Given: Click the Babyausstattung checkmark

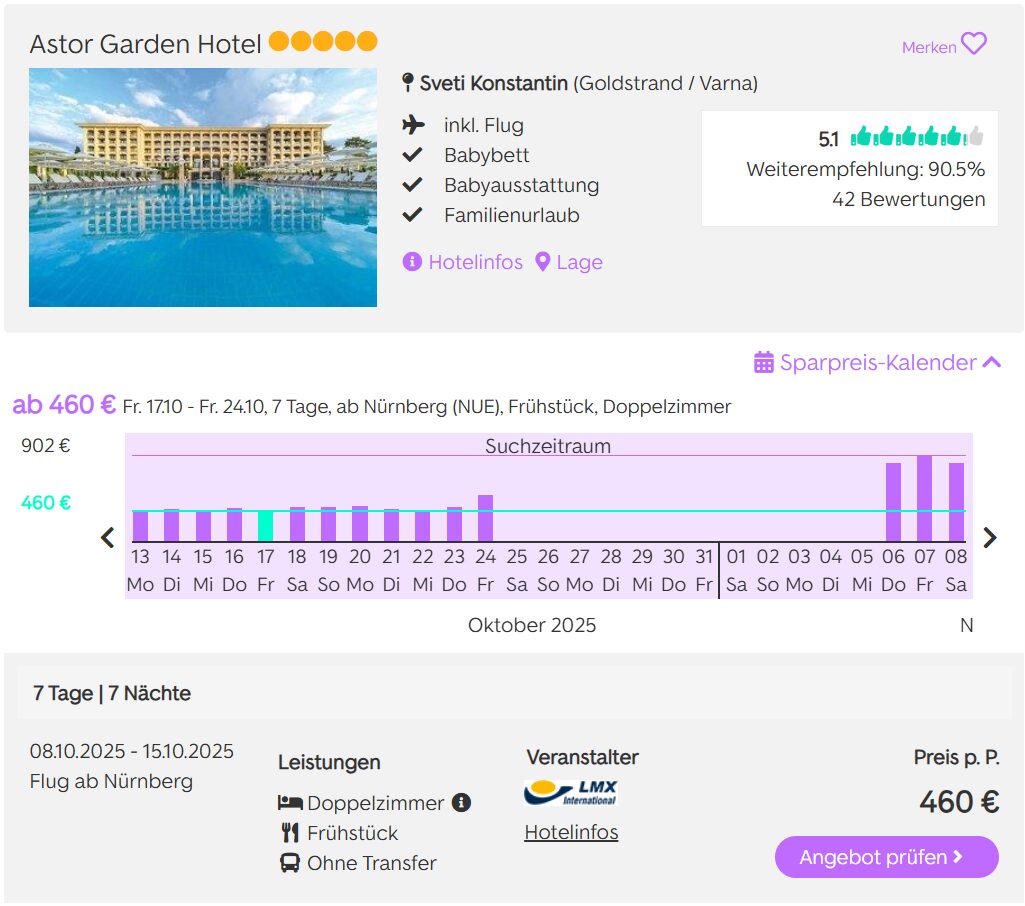Looking at the screenshot, I should click(412, 185).
